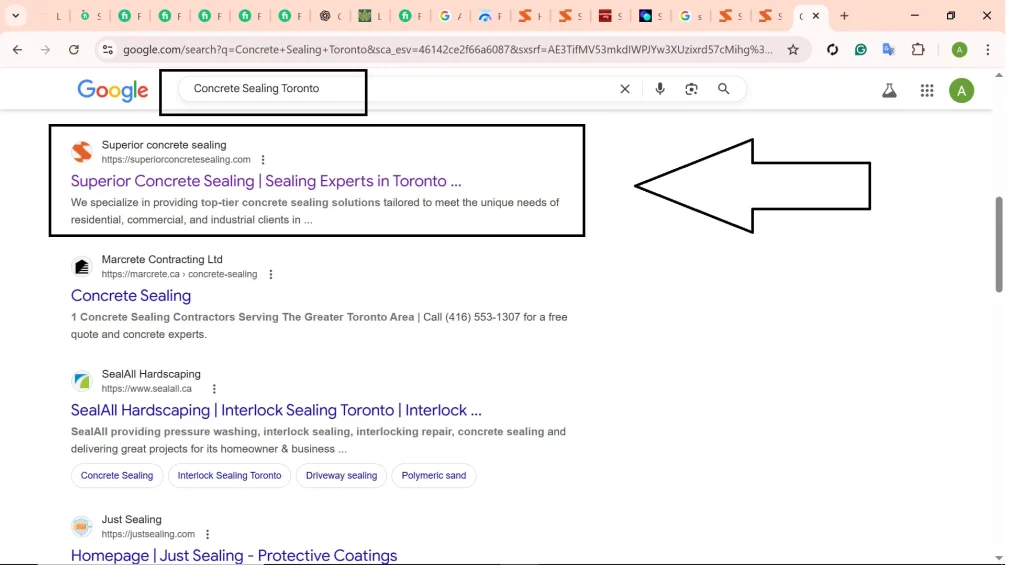Clear the search box text

point(625,89)
